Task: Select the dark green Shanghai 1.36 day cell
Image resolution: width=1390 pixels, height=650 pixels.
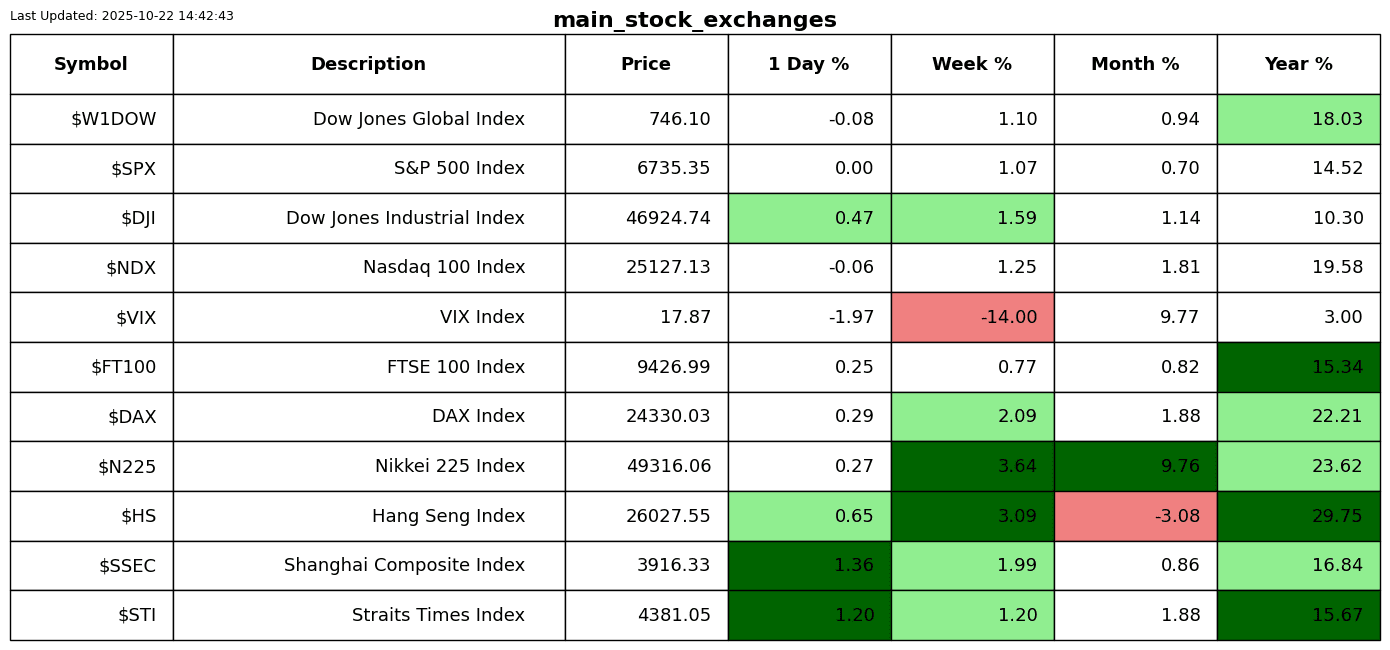Action: click(x=809, y=566)
